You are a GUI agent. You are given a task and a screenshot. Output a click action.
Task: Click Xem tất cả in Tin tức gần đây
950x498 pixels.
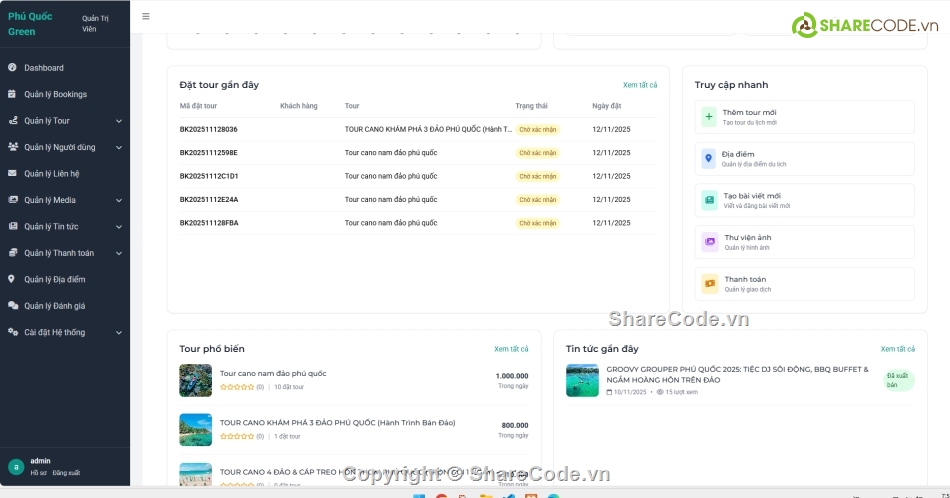[x=897, y=349]
